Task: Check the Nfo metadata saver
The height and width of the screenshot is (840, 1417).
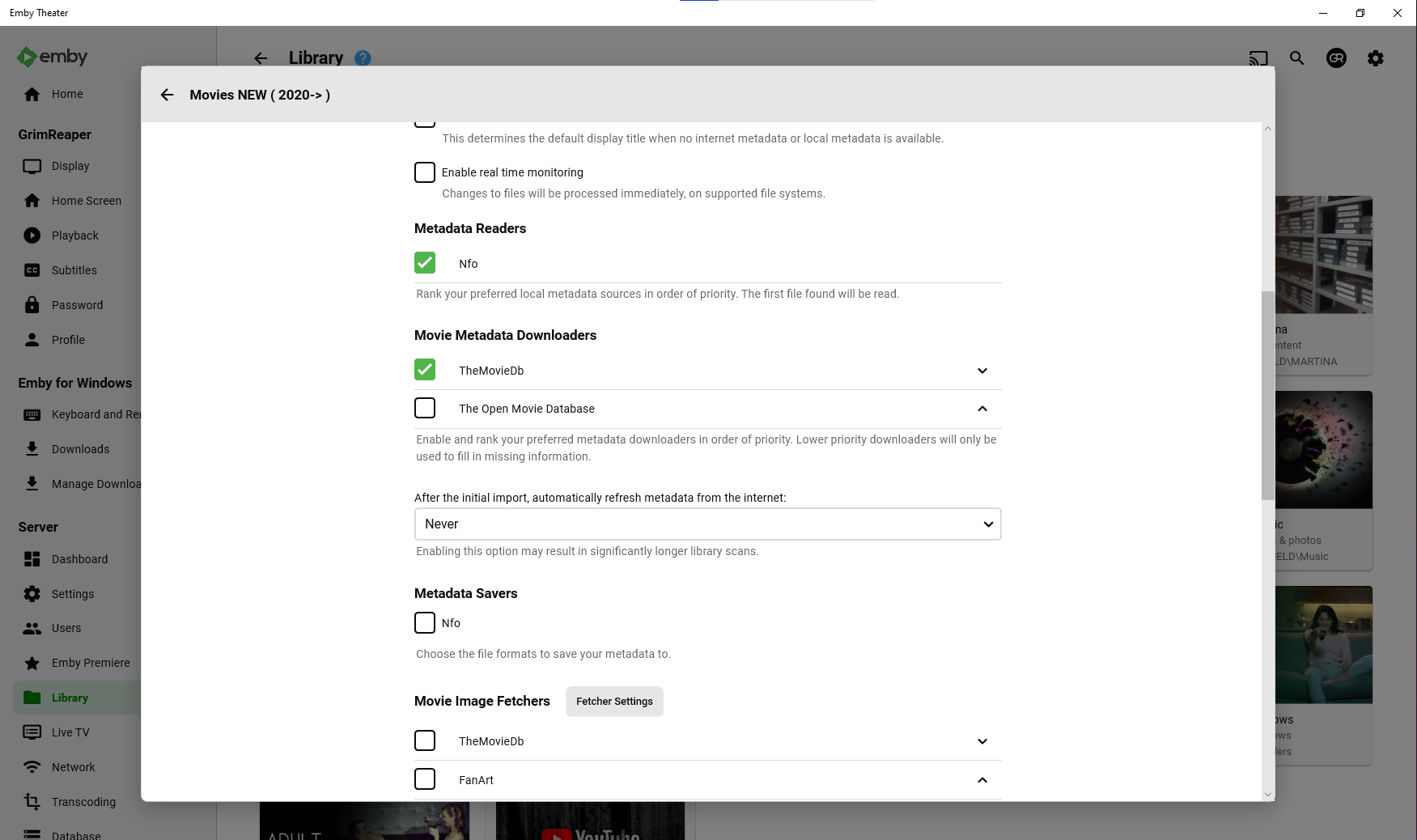Action: [425, 622]
